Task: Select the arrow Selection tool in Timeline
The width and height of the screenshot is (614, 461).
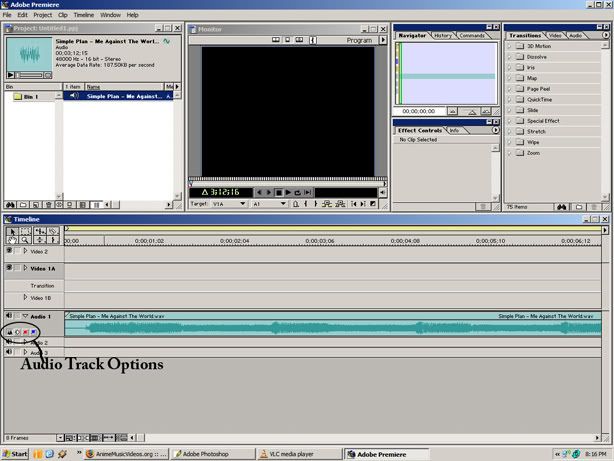Action: point(12,231)
